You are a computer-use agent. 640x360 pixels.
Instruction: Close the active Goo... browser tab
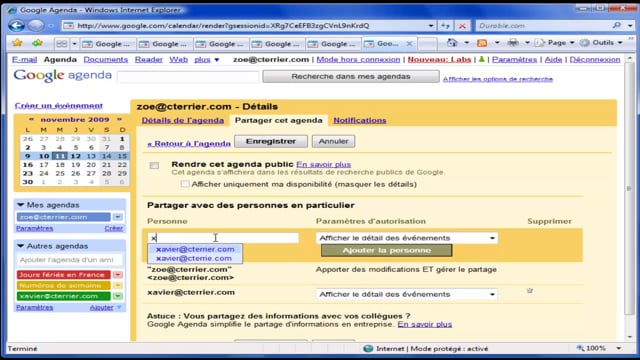(409, 43)
